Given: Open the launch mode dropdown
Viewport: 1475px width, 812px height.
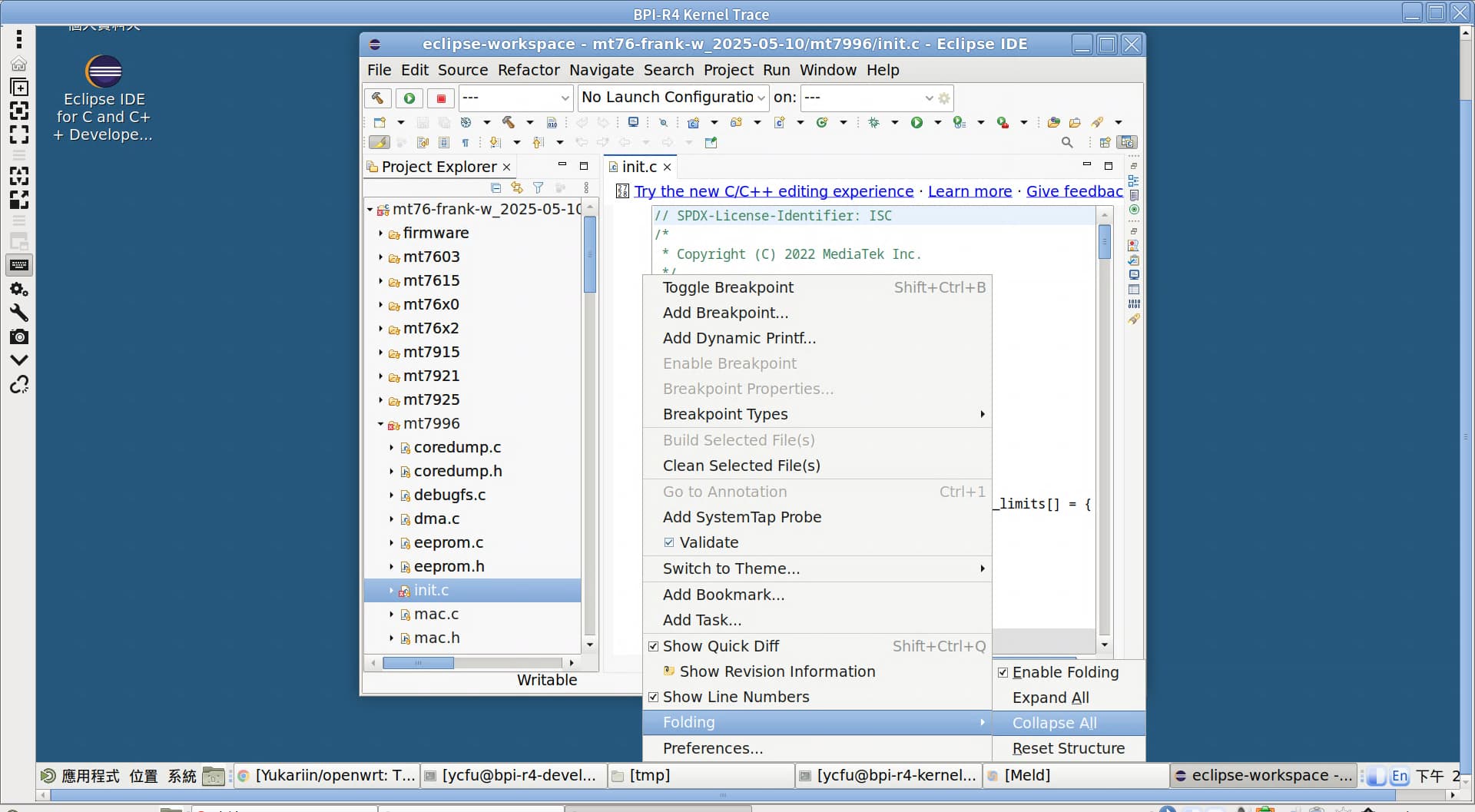Looking at the screenshot, I should [515, 98].
